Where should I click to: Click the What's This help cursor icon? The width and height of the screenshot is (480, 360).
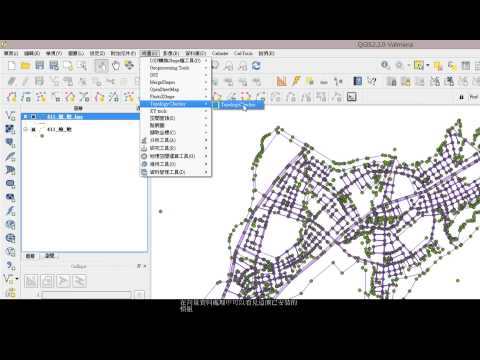pyautogui.click(x=372, y=81)
